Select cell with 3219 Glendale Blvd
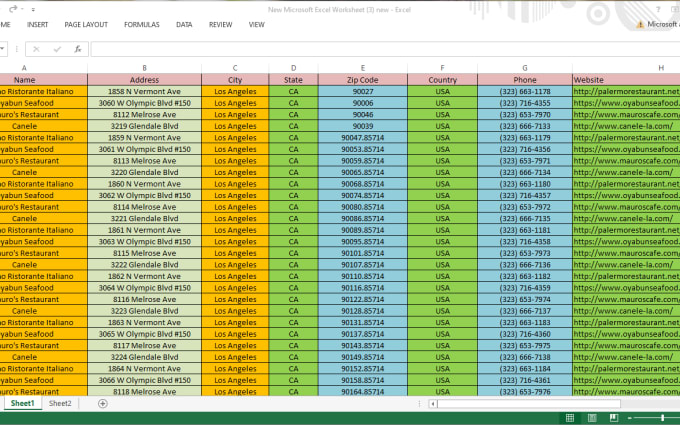This screenshot has width=680, height=425. point(144,126)
